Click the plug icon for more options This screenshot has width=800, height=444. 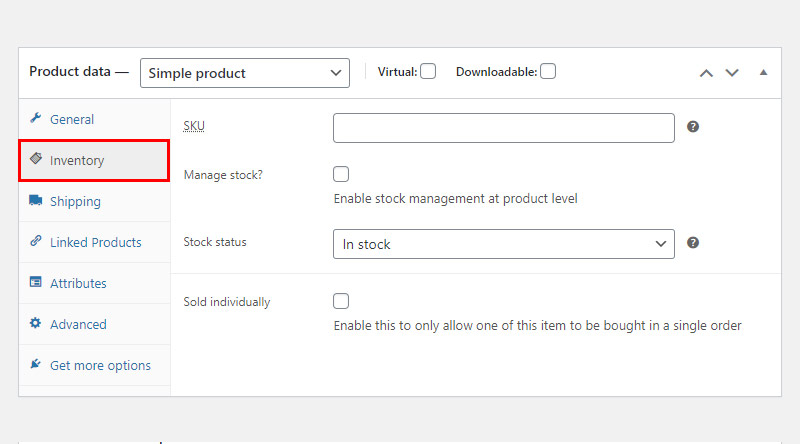click(x=35, y=364)
